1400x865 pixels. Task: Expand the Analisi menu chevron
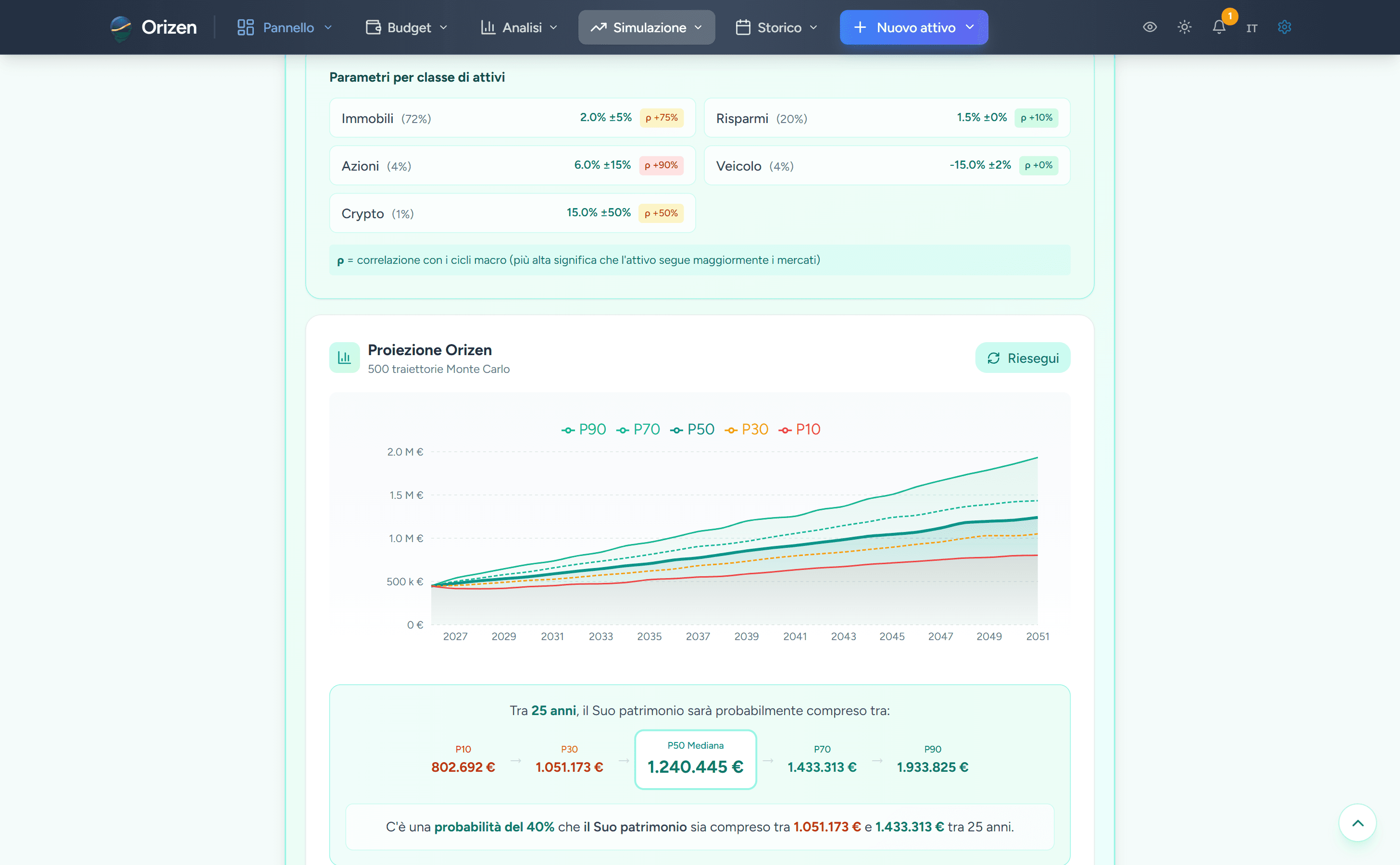click(553, 27)
